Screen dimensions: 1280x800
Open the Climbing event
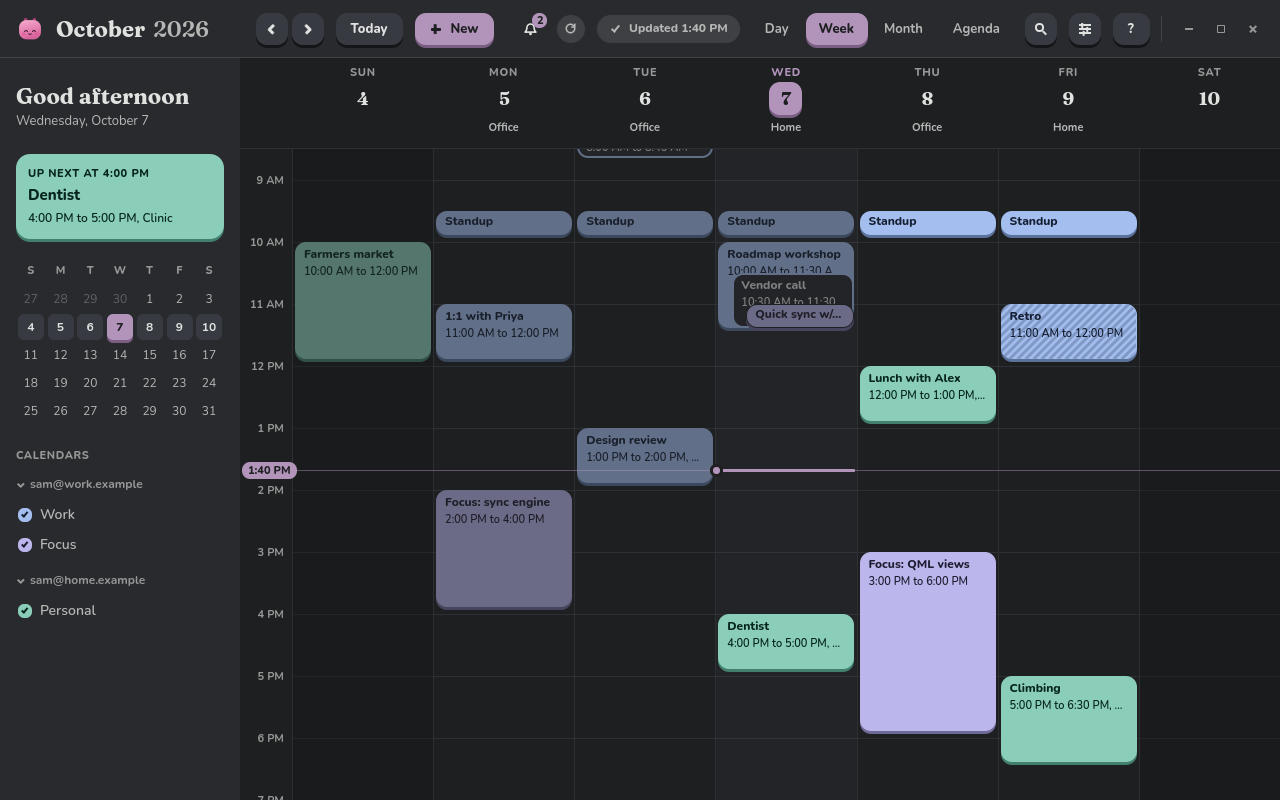tap(1069, 719)
